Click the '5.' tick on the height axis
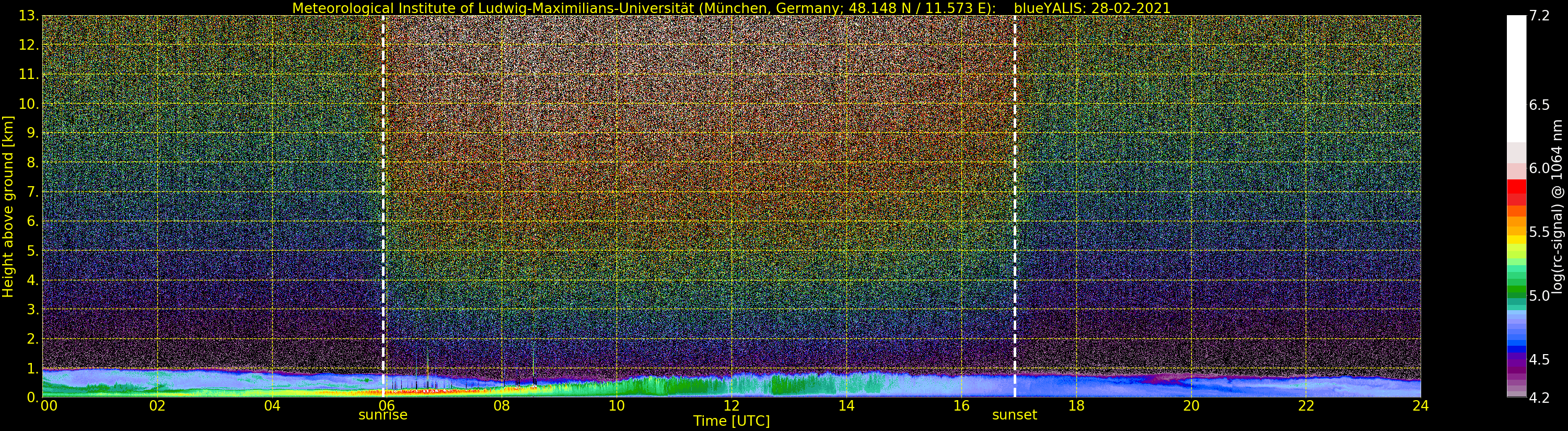 tap(33, 251)
